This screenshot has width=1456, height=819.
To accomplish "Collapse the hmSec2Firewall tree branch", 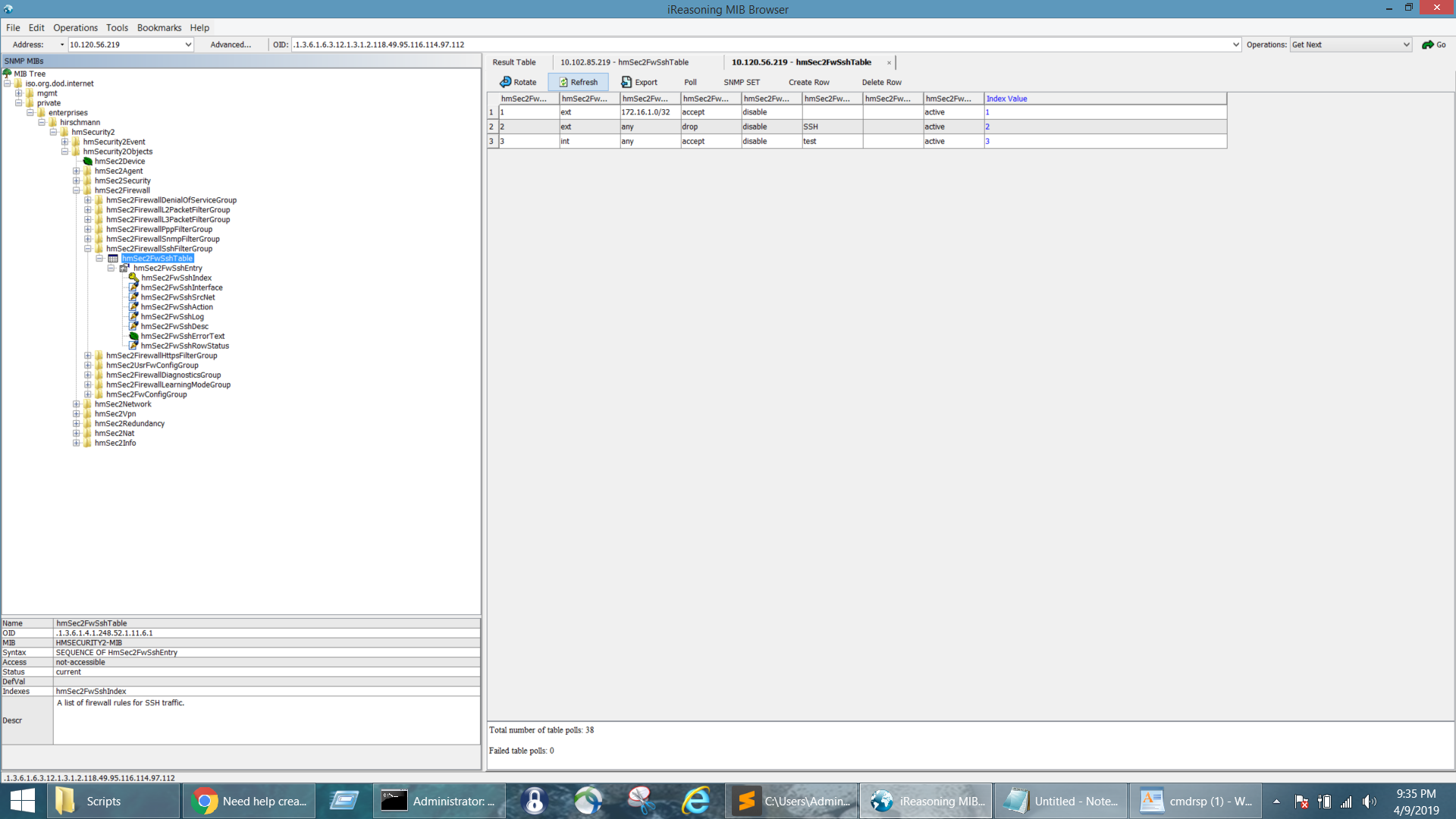I will click(x=76, y=190).
